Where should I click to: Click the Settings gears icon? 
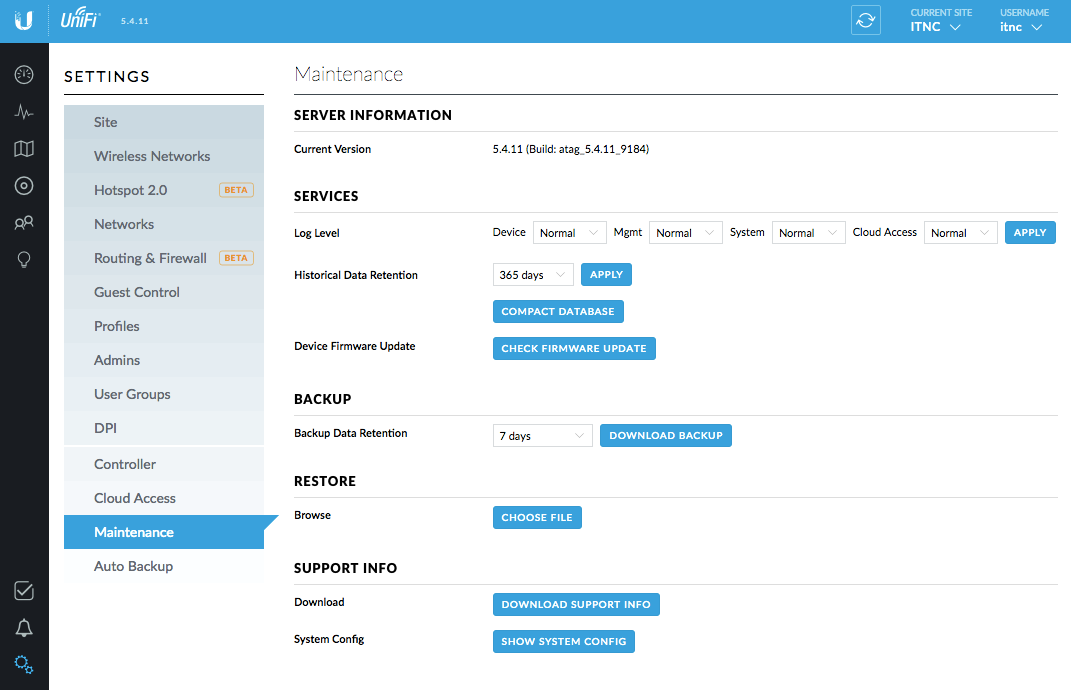(24, 665)
